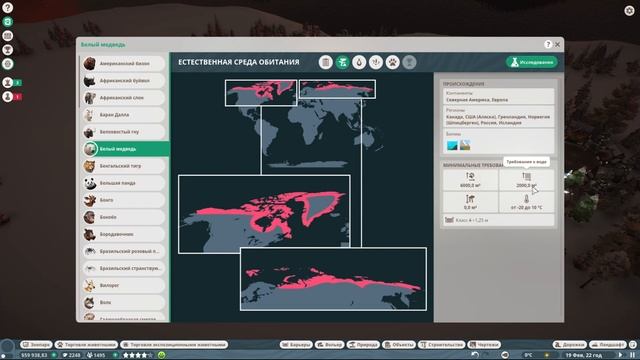The height and width of the screenshot is (360, 640).
Task: Click the play speed button at bottom right
Action: [620, 355]
